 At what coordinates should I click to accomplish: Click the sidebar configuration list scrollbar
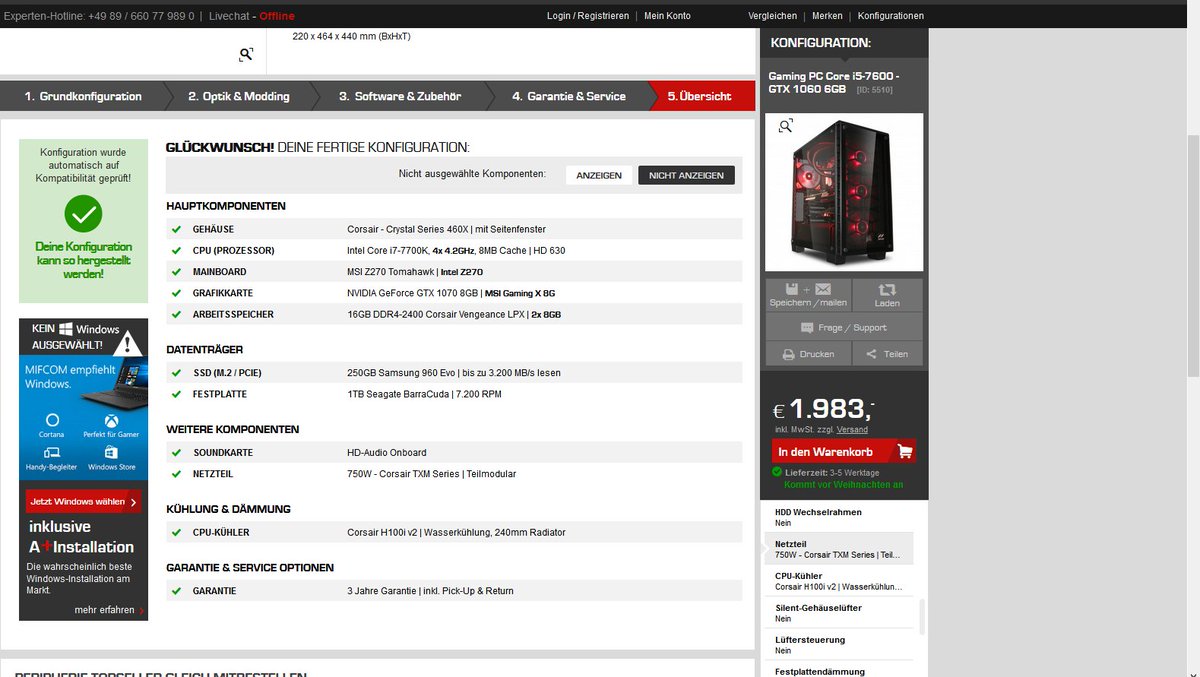pos(922,617)
